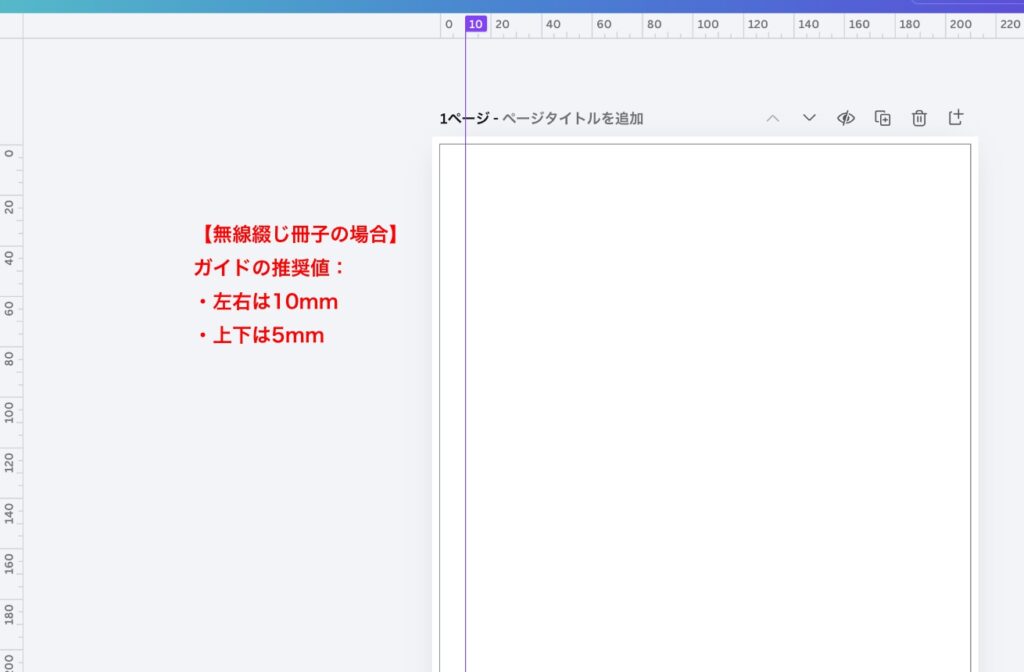Move page 1 down with the down chevron
1024x672 pixels.
(x=809, y=117)
